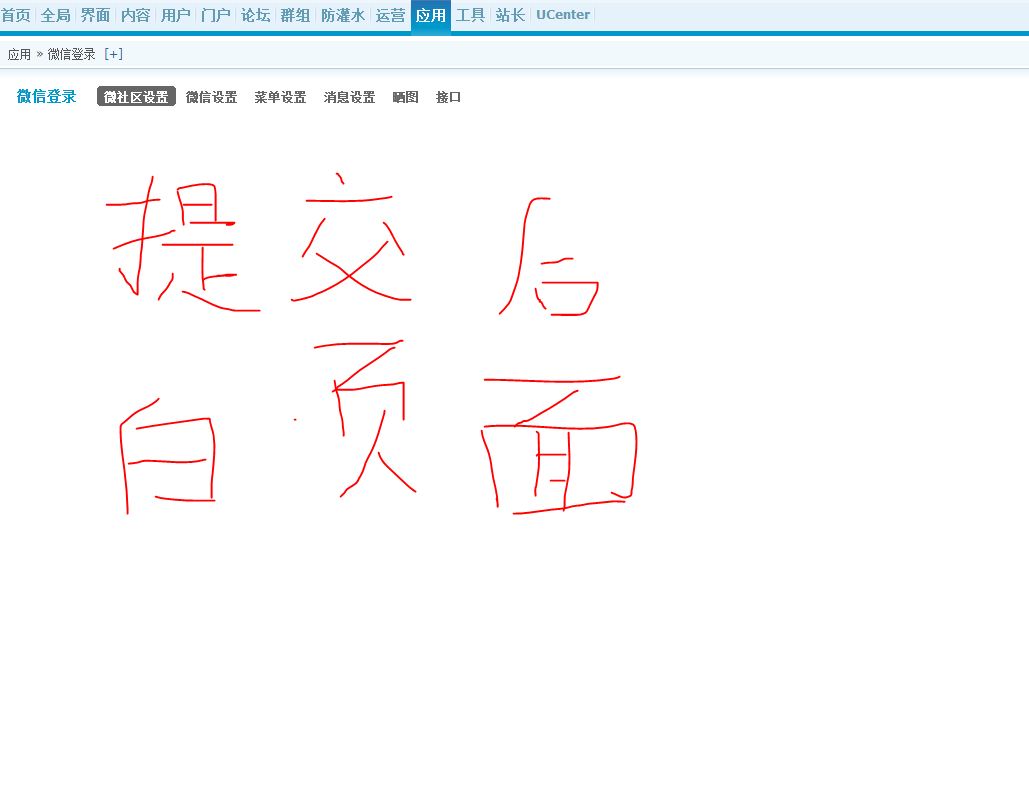Switch to the 菜单设置 tab
The image size is (1029, 804).
click(x=280, y=97)
